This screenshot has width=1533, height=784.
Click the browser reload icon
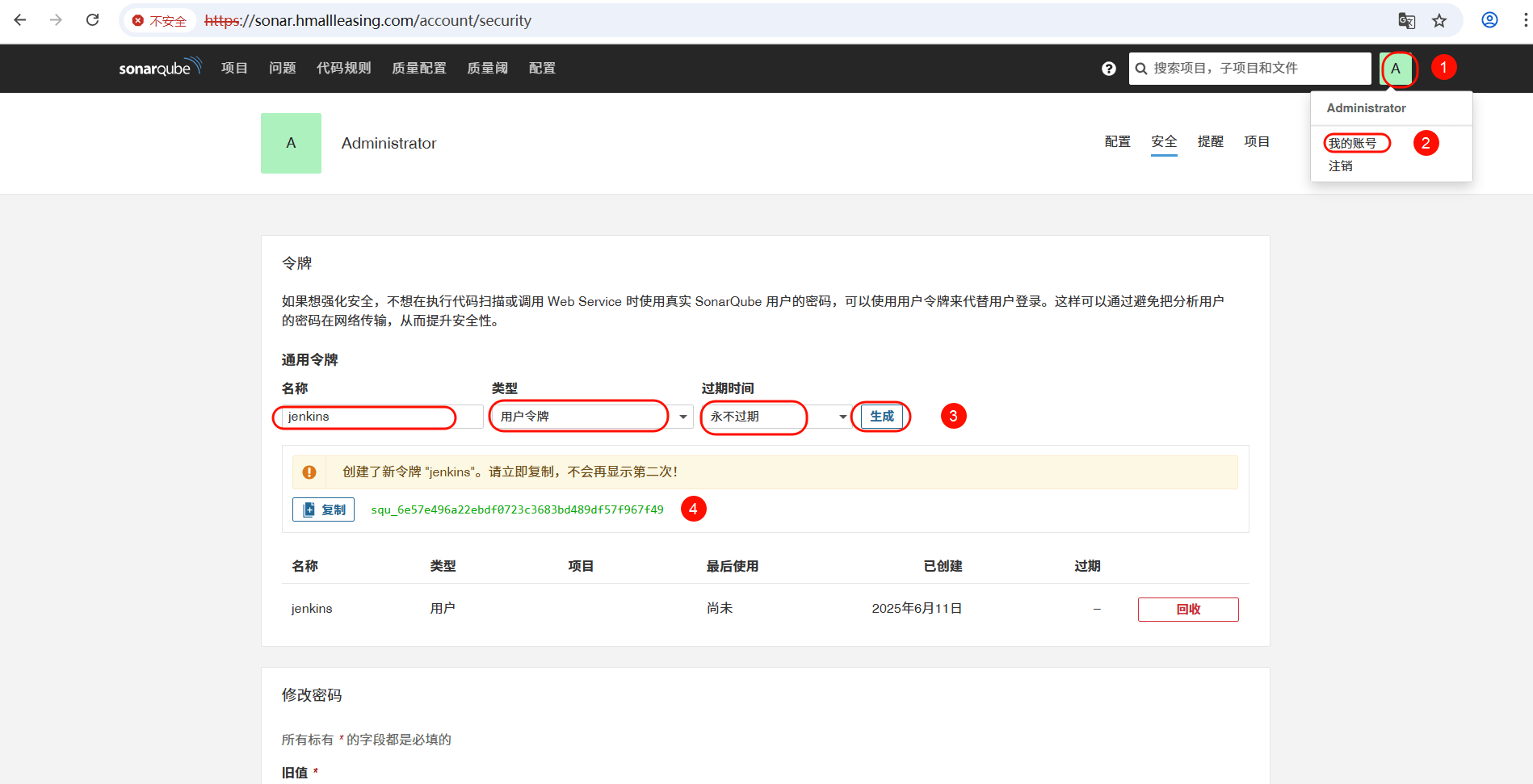pyautogui.click(x=93, y=20)
